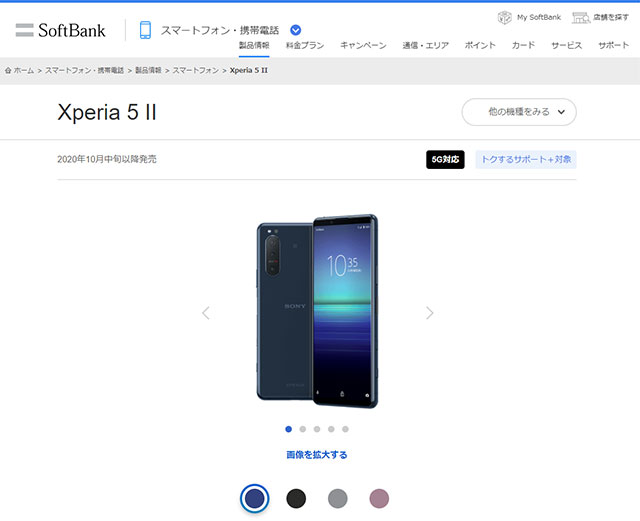Click the My SoftBank cube icon
This screenshot has height=521, width=640.
pyautogui.click(x=504, y=18)
